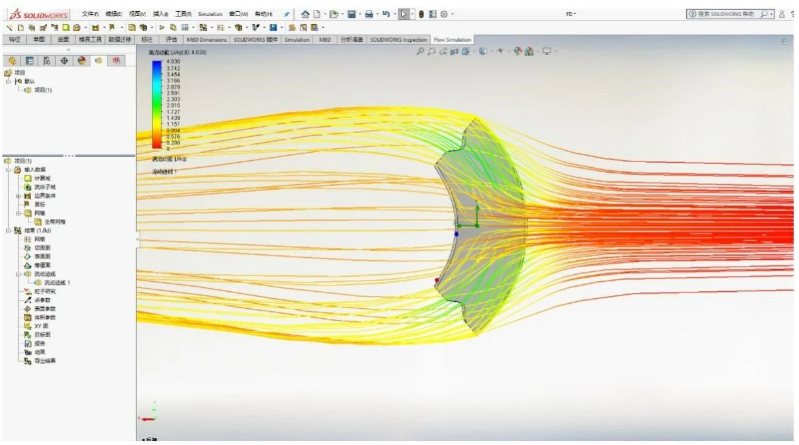Click the color legend gradient bar
This screenshot has height=445, width=799.
pos(157,104)
